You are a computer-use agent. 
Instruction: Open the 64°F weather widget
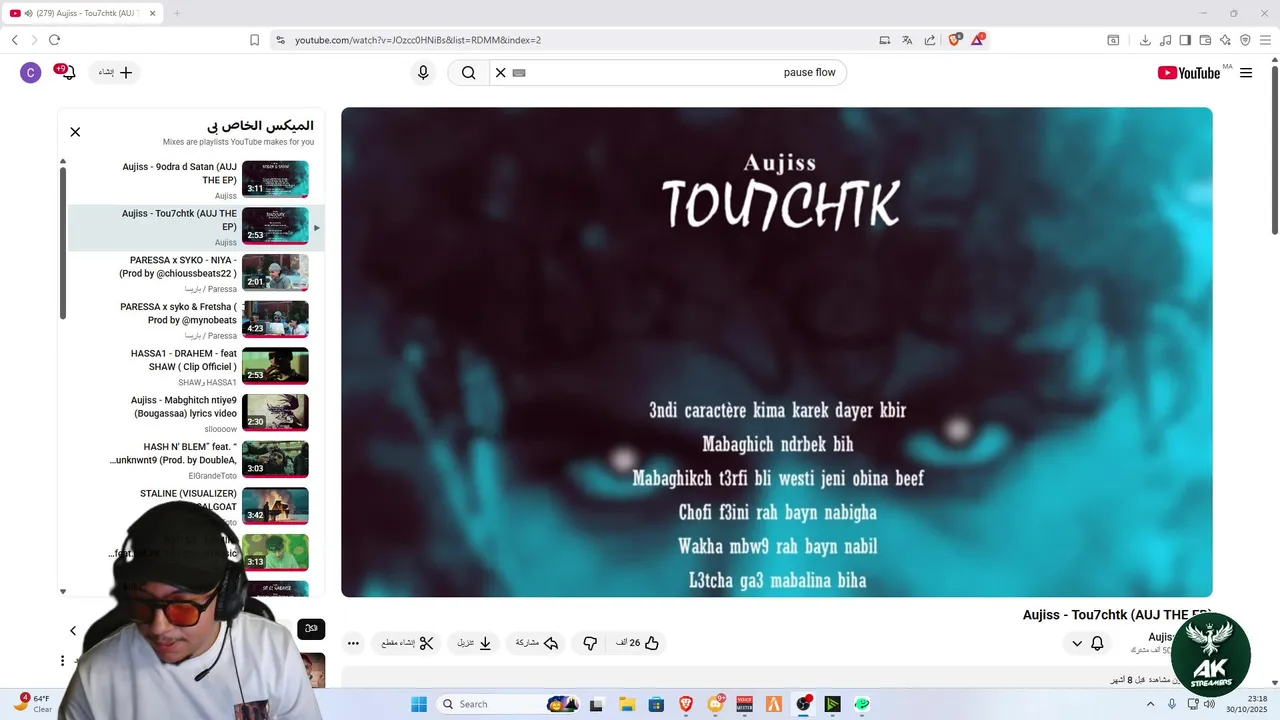coord(30,704)
